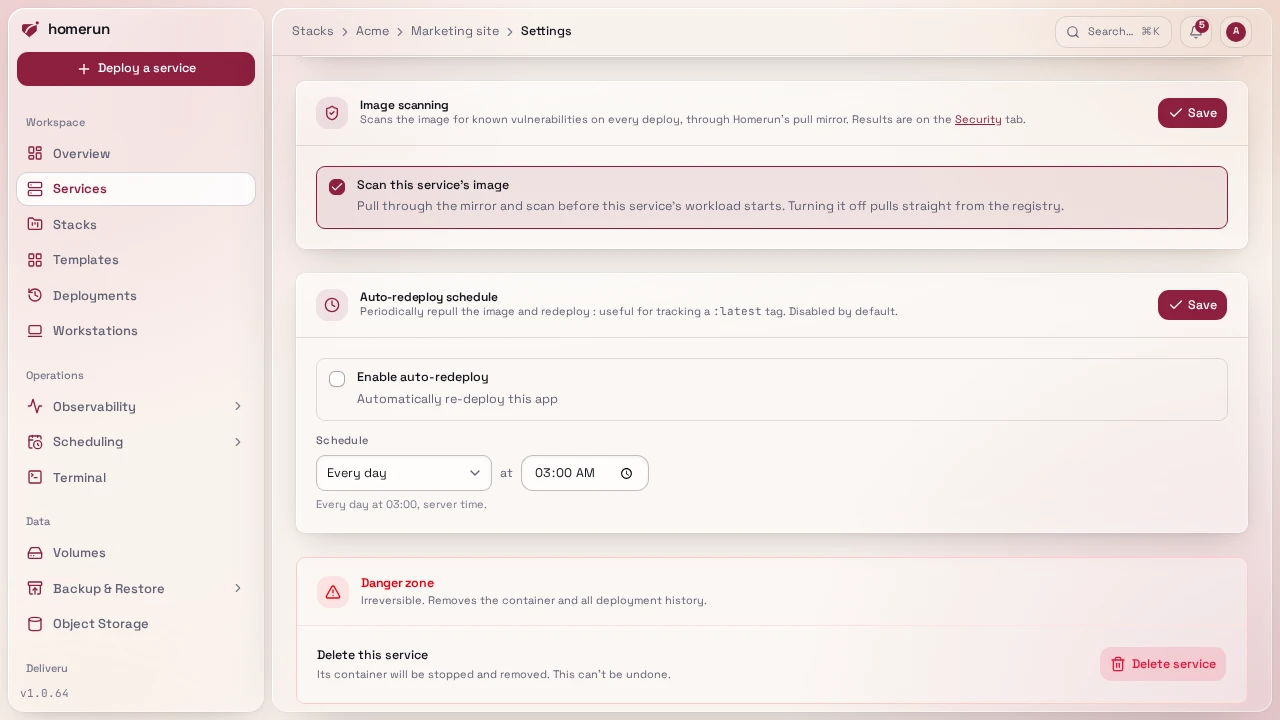This screenshot has height=720, width=1280.
Task: Navigate to Marketing site breadcrumb
Action: coord(455,31)
